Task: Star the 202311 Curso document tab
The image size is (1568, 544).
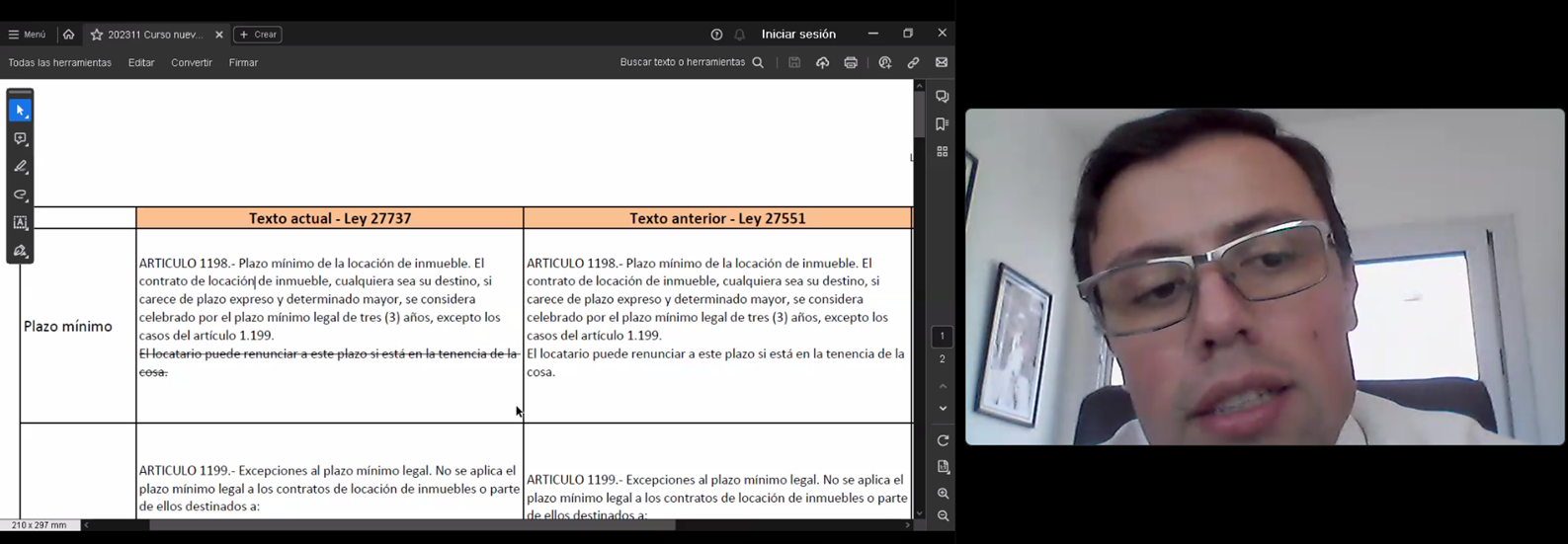Action: [x=96, y=35]
